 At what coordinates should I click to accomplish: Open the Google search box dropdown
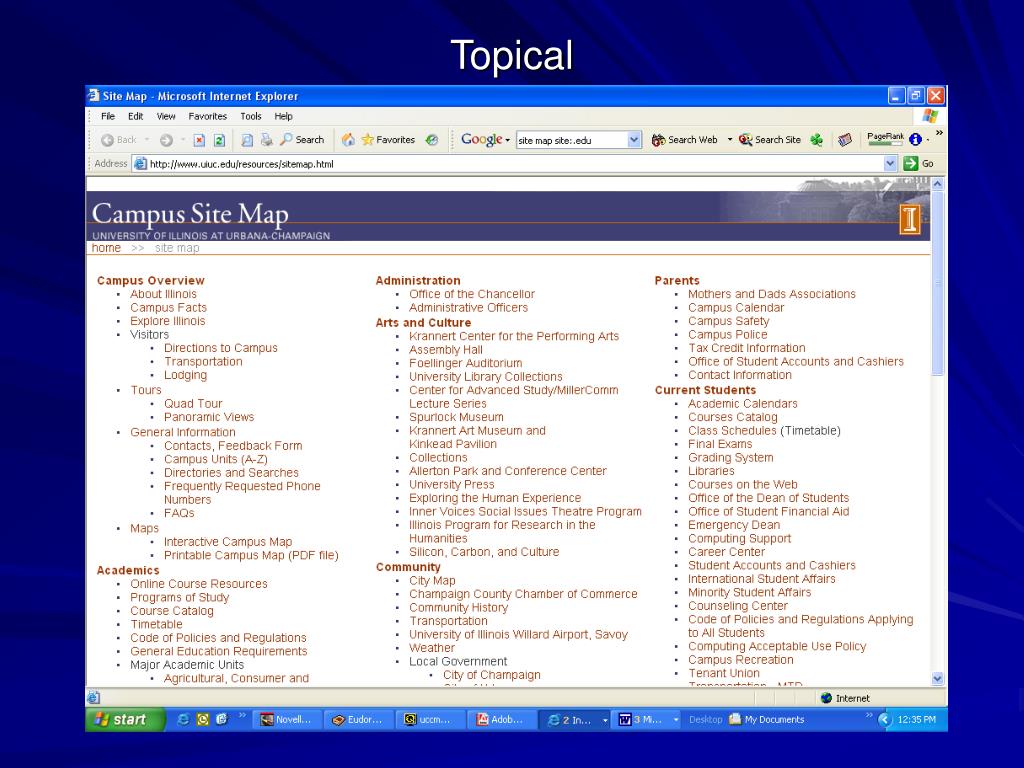[x=633, y=140]
